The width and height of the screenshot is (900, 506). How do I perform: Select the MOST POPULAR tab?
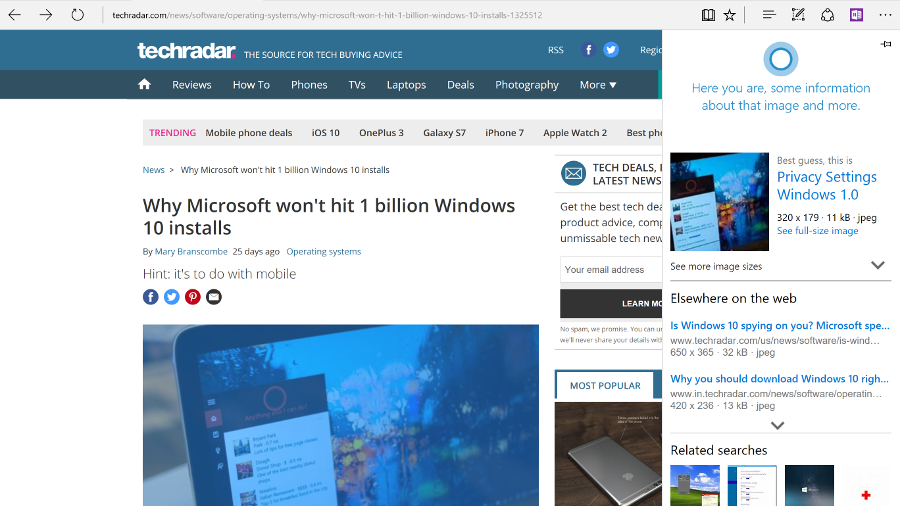[605, 386]
